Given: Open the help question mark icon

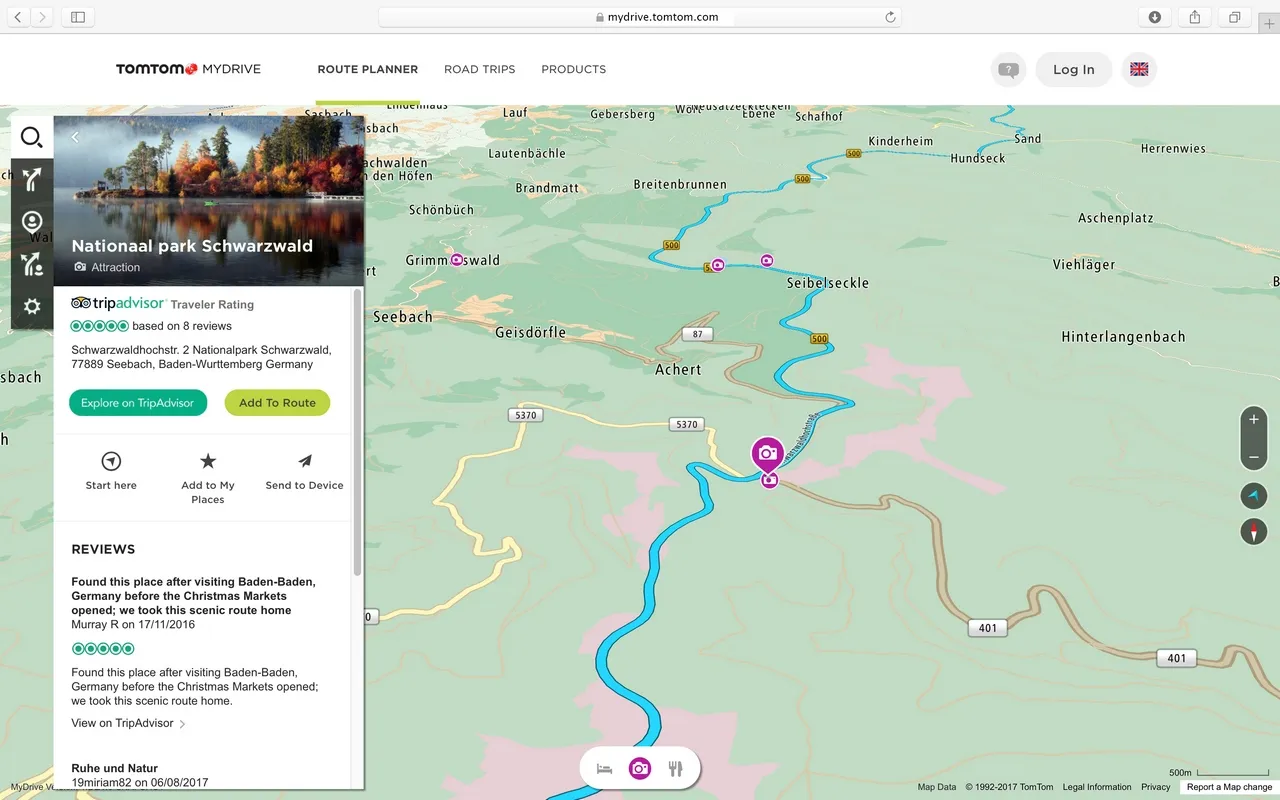Looking at the screenshot, I should point(1008,69).
